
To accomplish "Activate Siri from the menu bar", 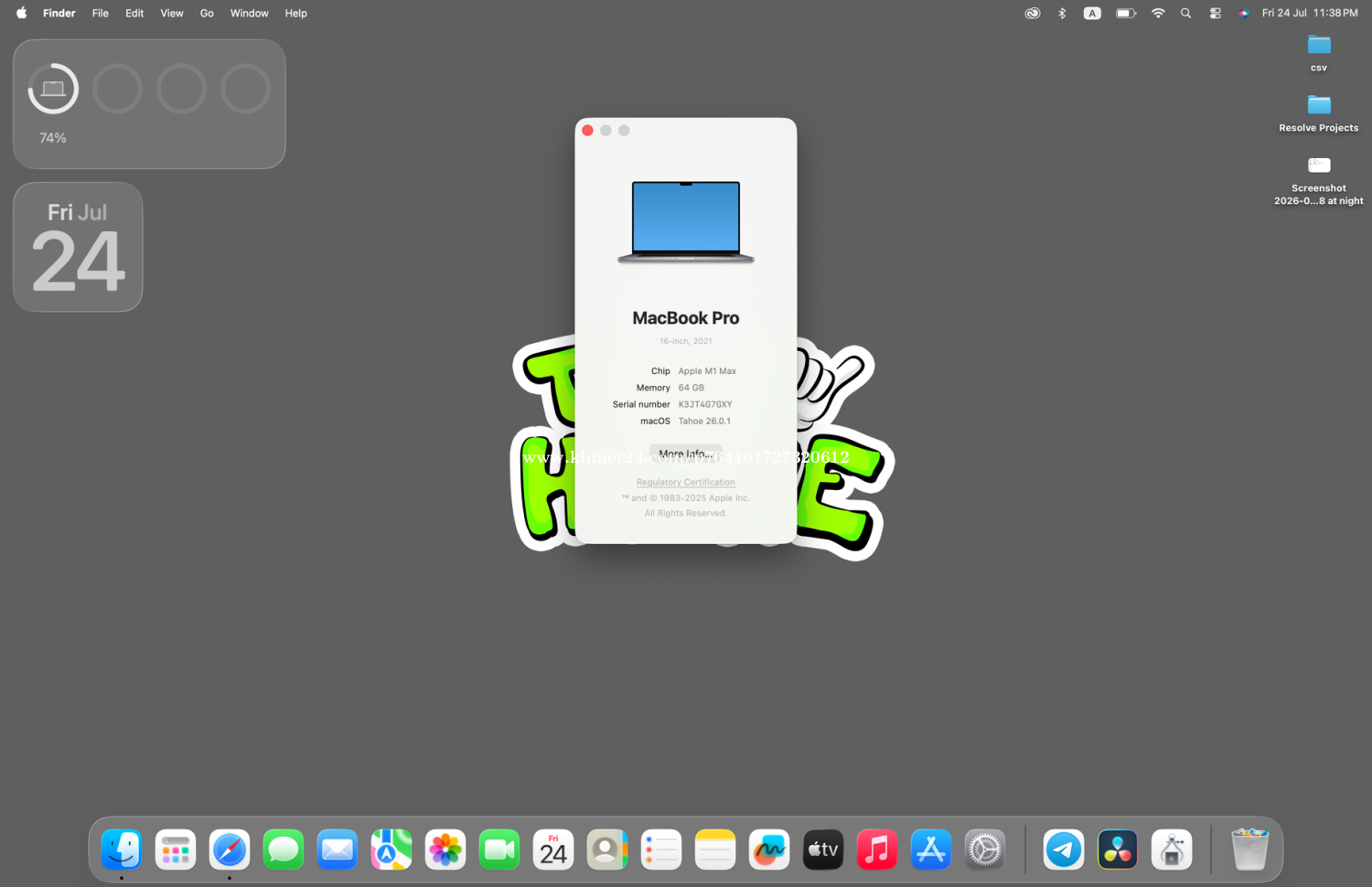I will [x=1244, y=13].
